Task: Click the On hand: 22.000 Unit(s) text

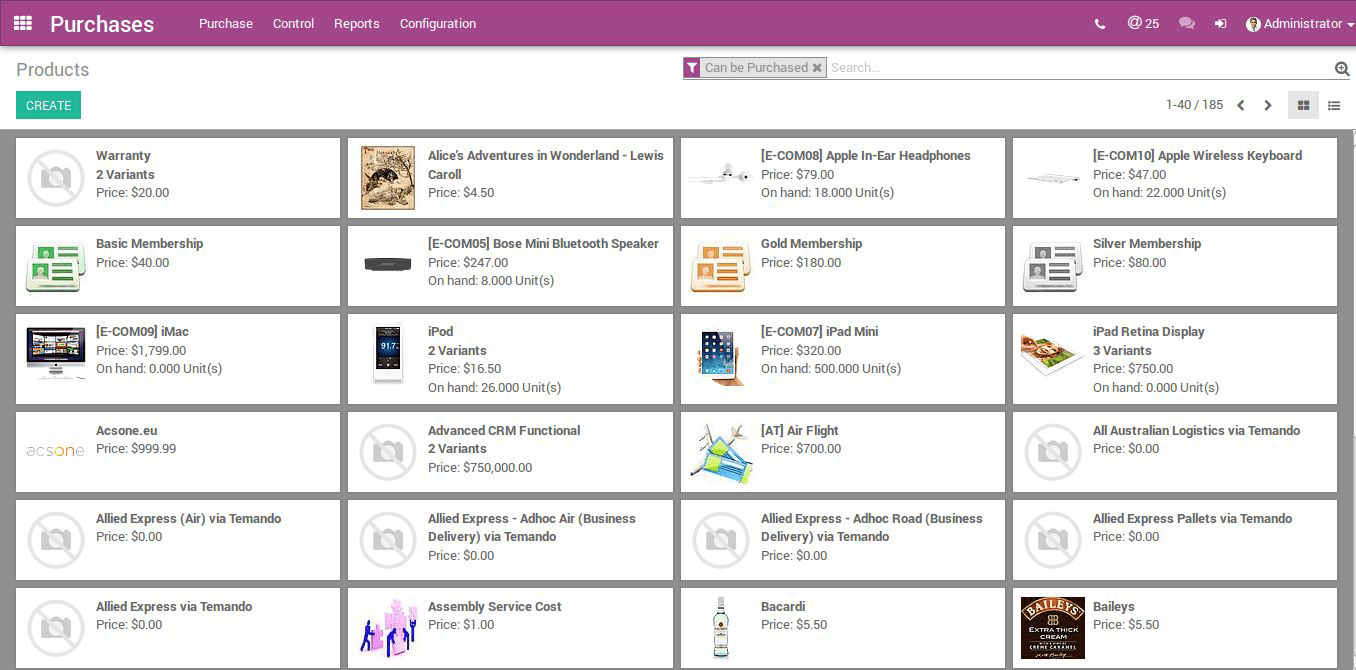Action: (1159, 193)
